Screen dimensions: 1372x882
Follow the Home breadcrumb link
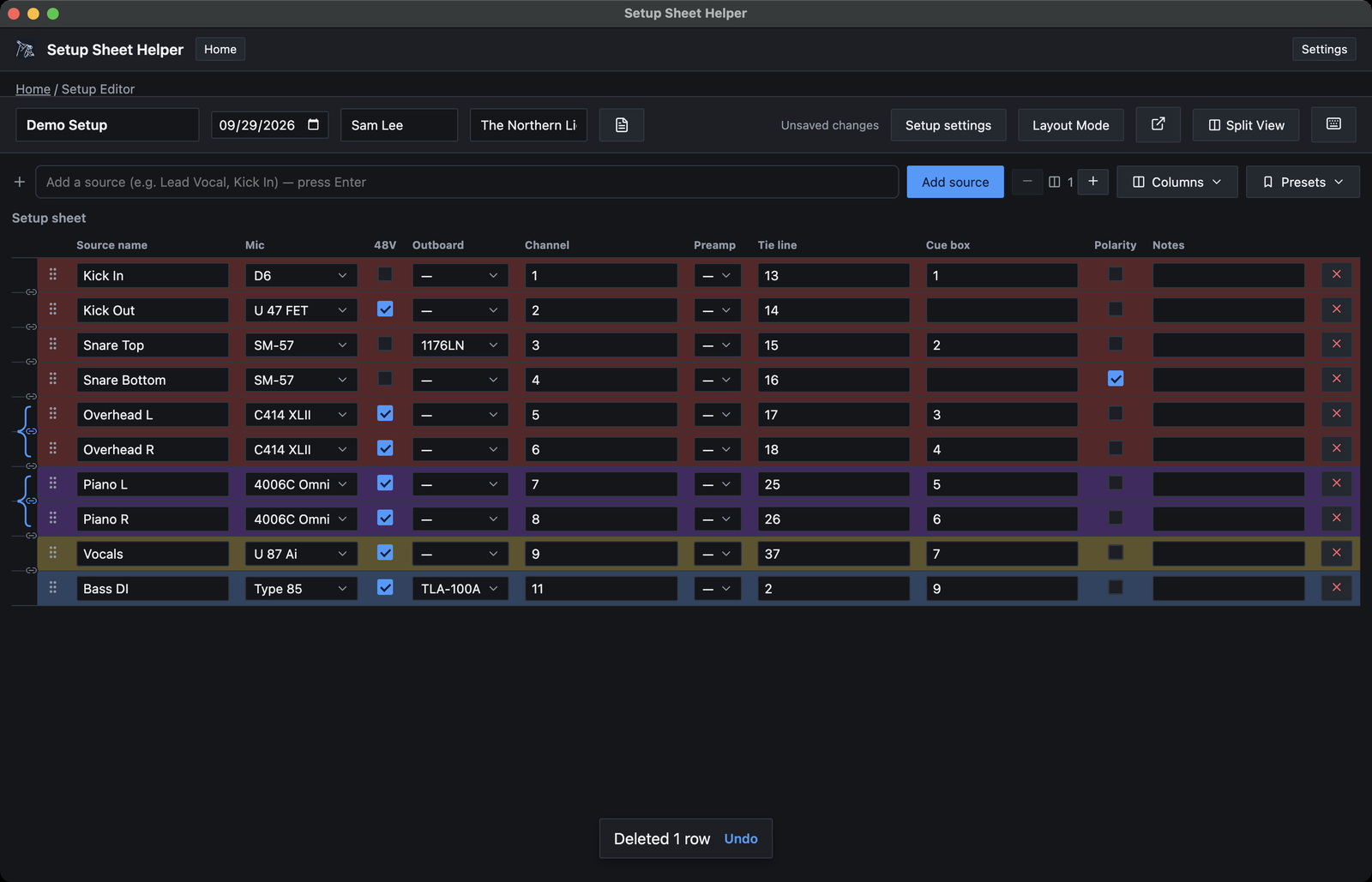pyautogui.click(x=33, y=89)
